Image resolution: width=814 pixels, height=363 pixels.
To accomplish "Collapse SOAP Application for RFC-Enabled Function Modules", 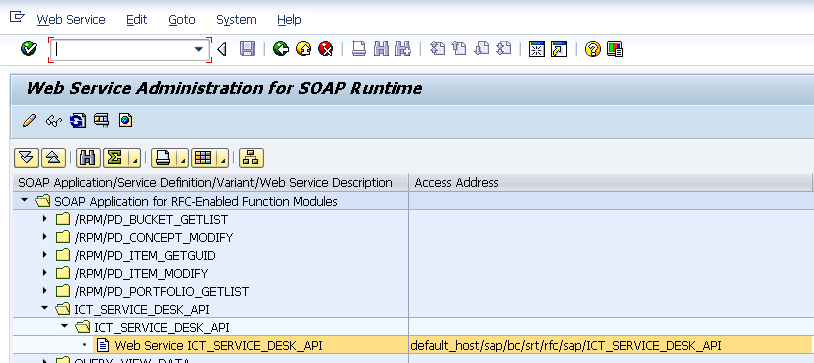I will pos(24,200).
